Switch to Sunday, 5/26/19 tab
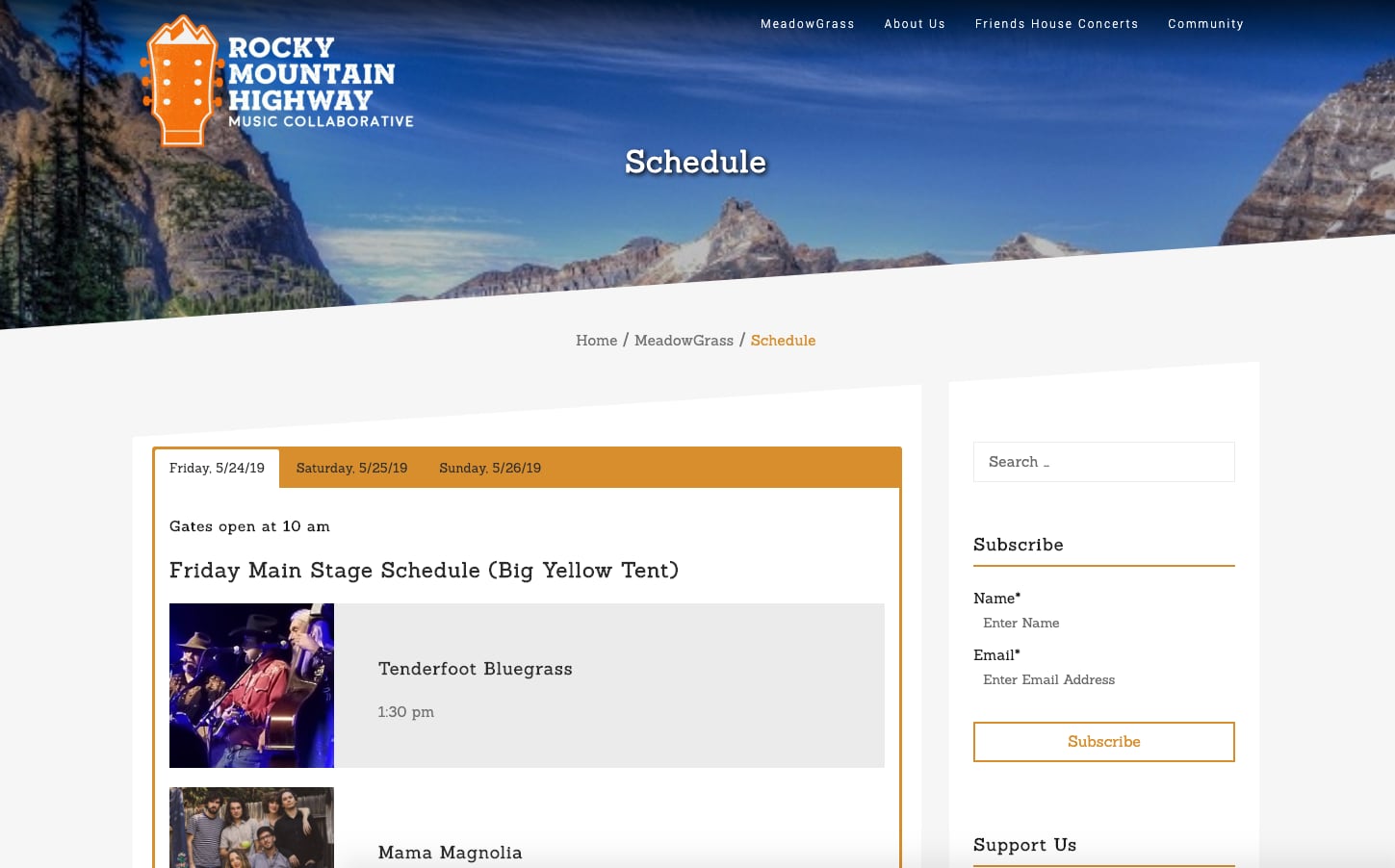Screen dimensions: 1395x868 [x=490, y=469]
